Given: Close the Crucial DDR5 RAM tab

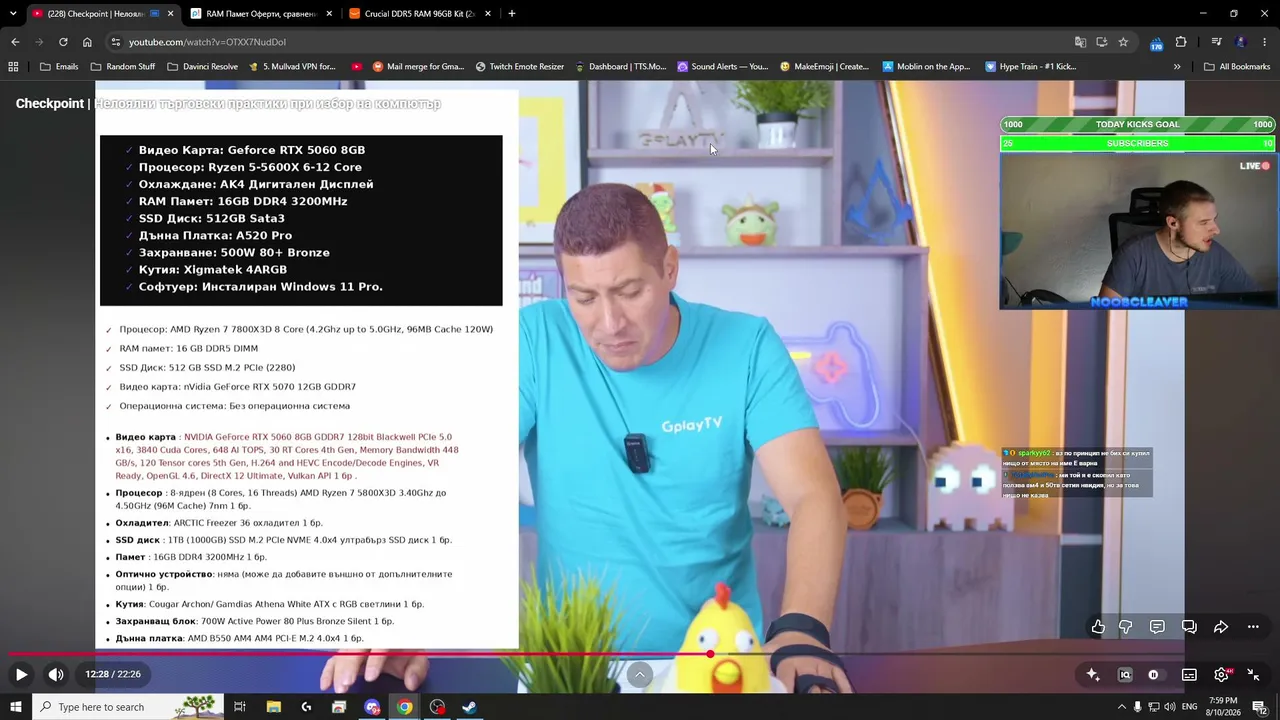Looking at the screenshot, I should [x=488, y=14].
